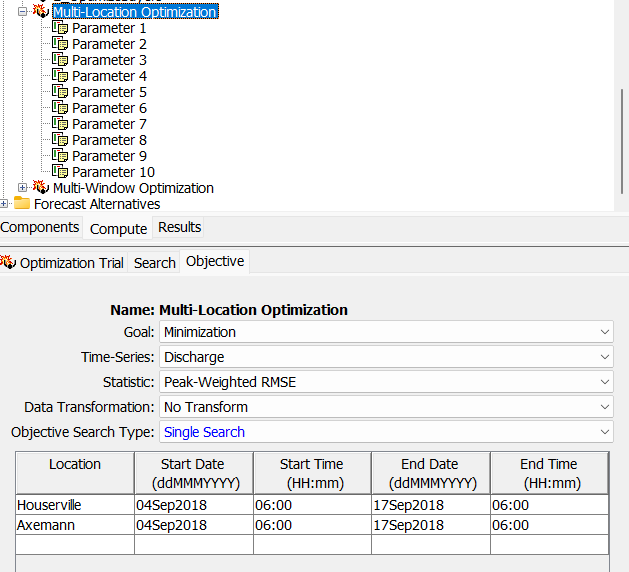Switch to the Components tab
Viewport: 629px width, 572px height.
[x=40, y=227]
